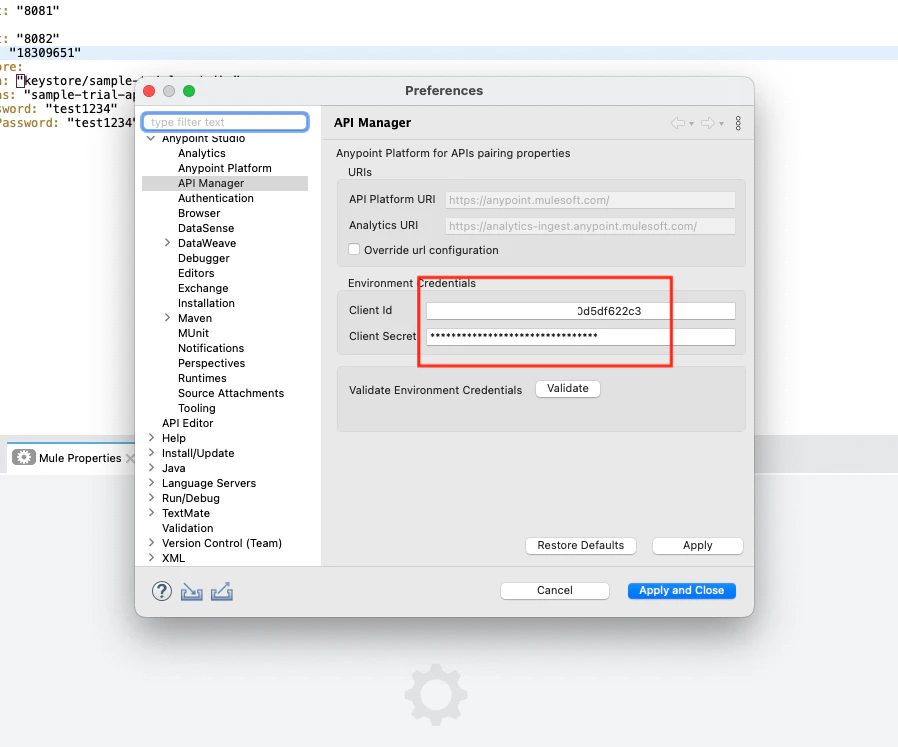This screenshot has height=747, width=898.
Task: Expand the DataWeave tree node
Action: point(167,243)
